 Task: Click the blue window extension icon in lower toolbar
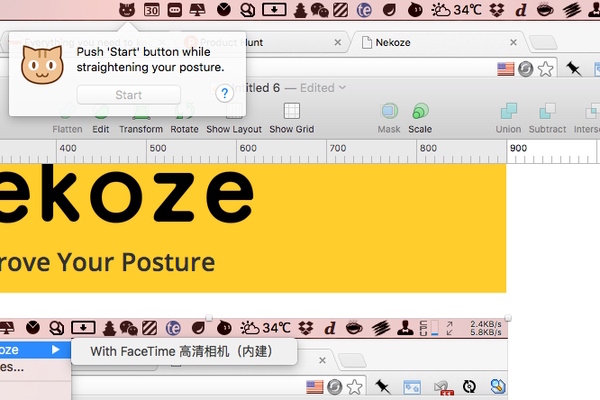412,387
